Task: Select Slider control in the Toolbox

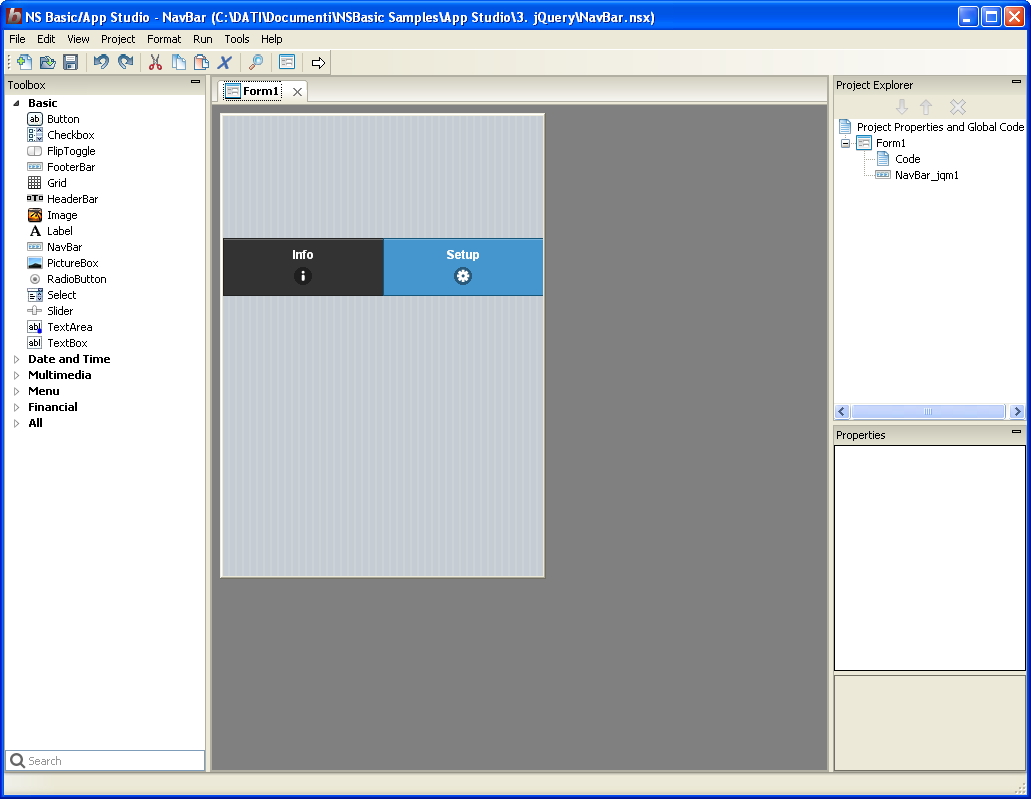Action: (60, 311)
